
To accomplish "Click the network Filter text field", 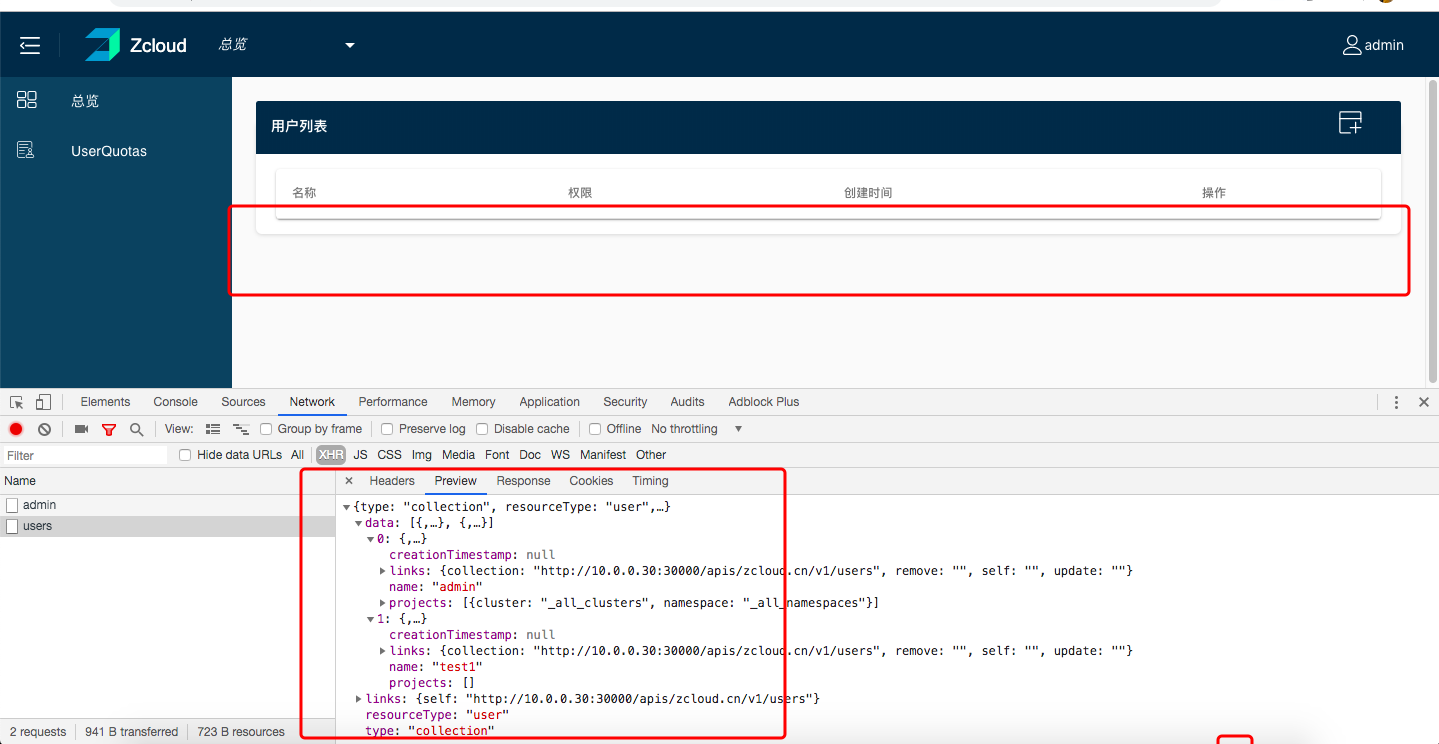I will click(x=85, y=455).
